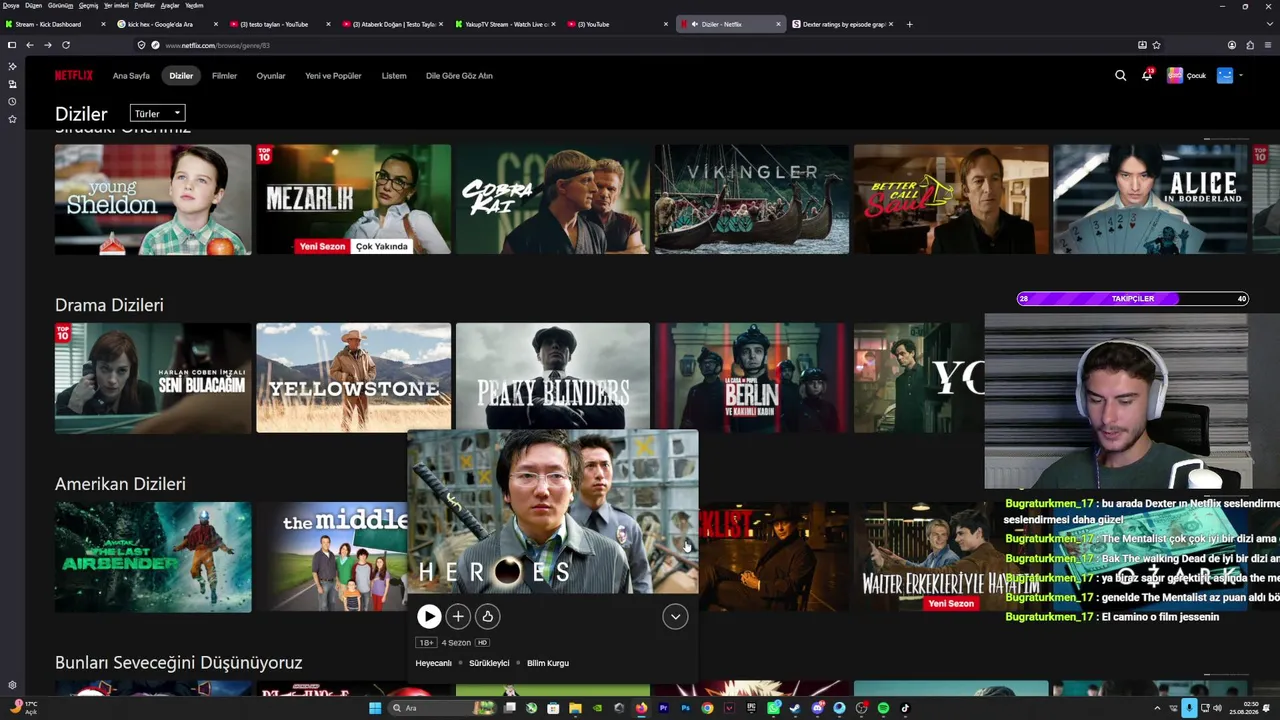Image resolution: width=1280 pixels, height=720 pixels.
Task: Open Google Chrome from the taskbar
Action: (707, 708)
